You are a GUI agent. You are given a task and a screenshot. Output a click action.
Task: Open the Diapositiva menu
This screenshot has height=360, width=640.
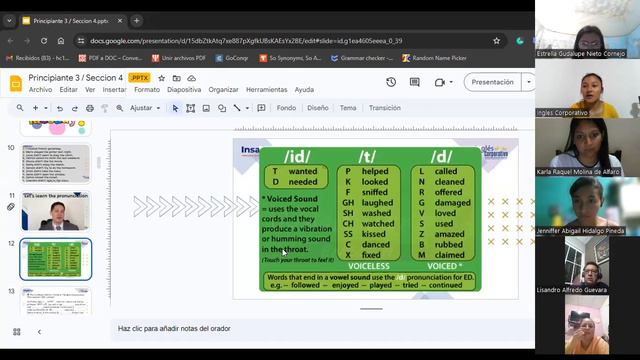(x=184, y=90)
